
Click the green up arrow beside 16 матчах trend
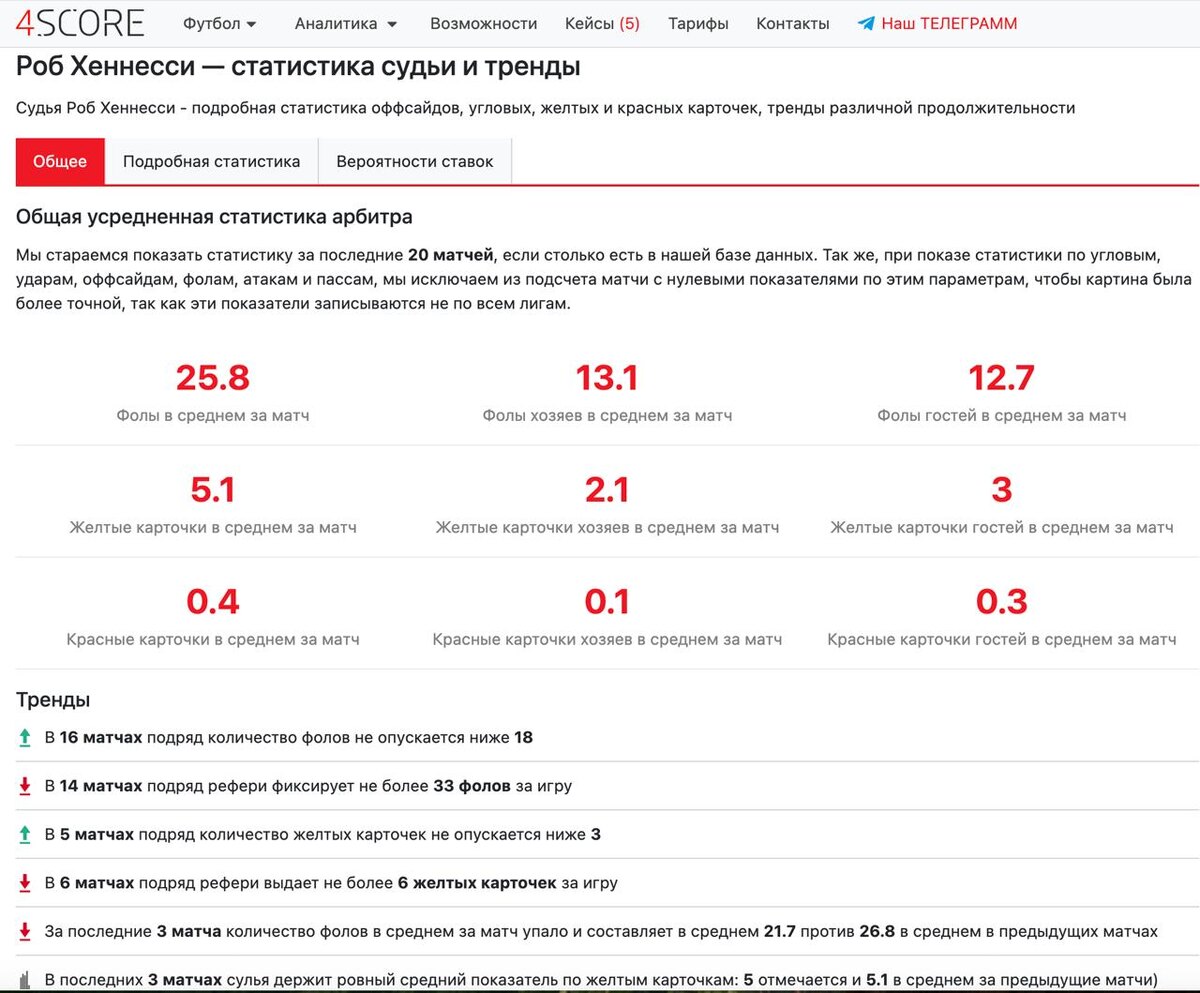pyautogui.click(x=25, y=738)
